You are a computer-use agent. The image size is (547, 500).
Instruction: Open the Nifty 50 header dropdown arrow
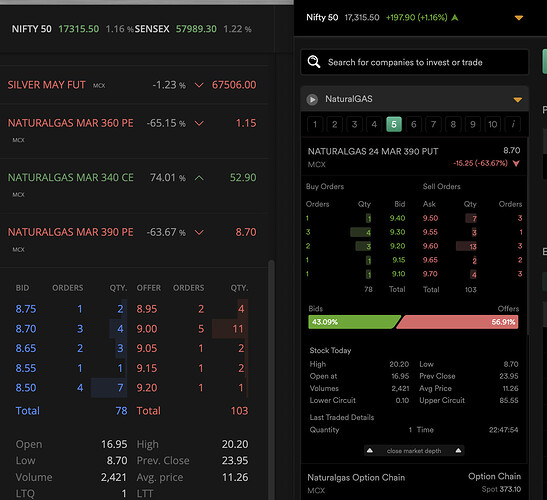(519, 18)
